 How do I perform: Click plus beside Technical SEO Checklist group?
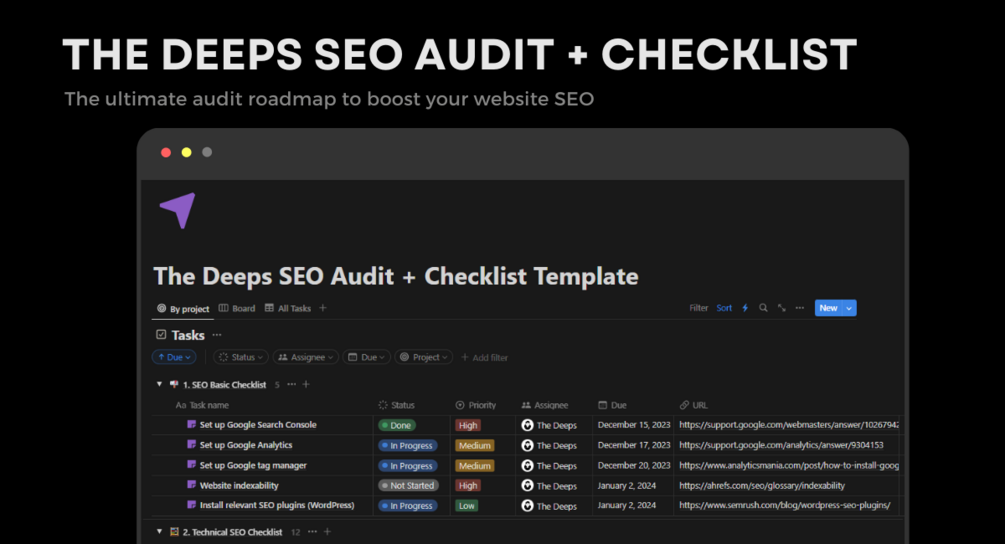point(328,532)
